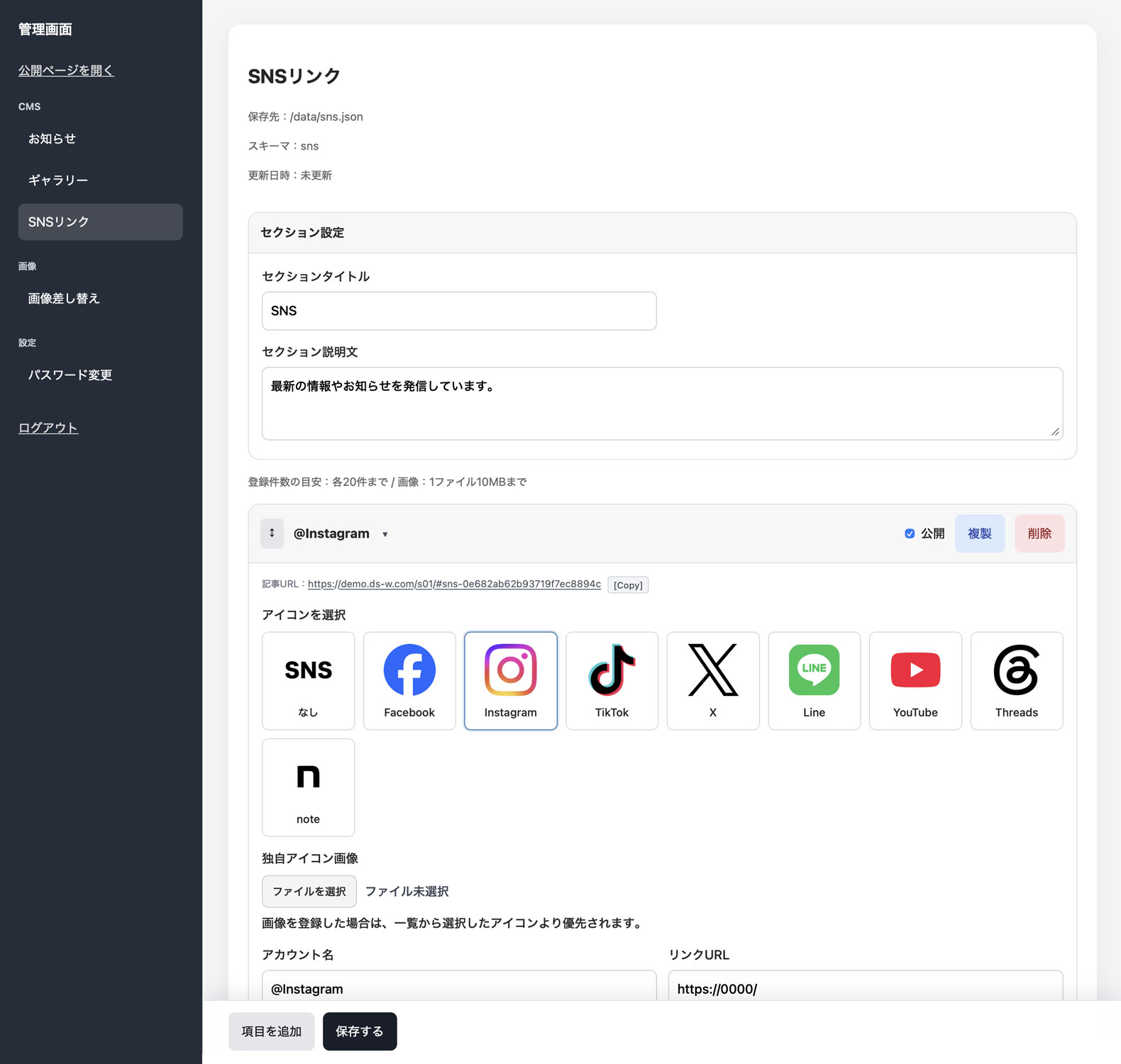Image resolution: width=1121 pixels, height=1064 pixels.
Task: Select the TikTok icon
Action: pyautogui.click(x=612, y=680)
